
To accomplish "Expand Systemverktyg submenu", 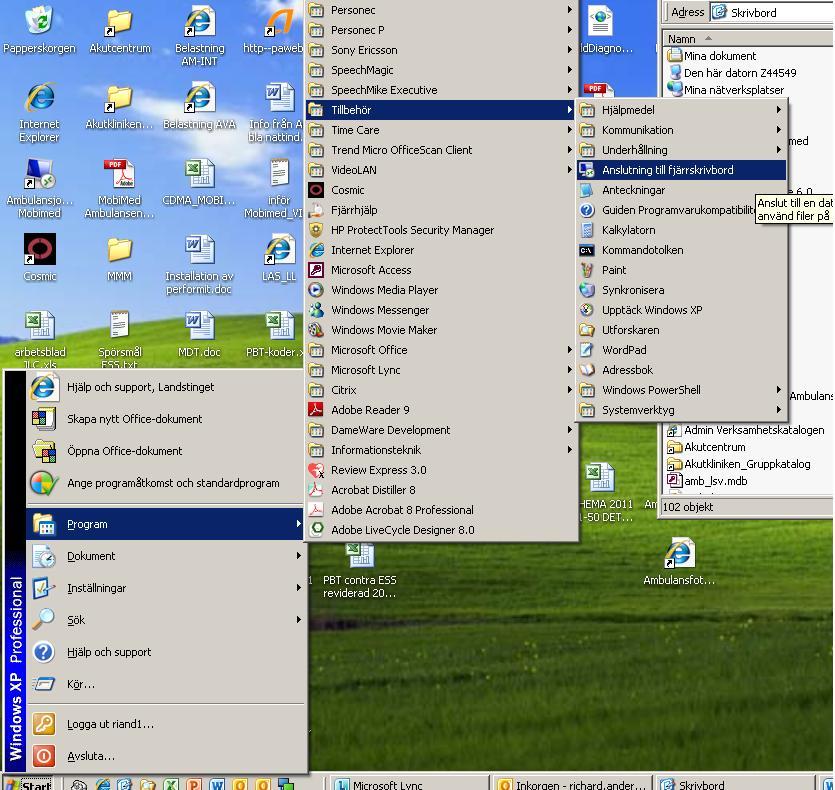I will pos(681,410).
